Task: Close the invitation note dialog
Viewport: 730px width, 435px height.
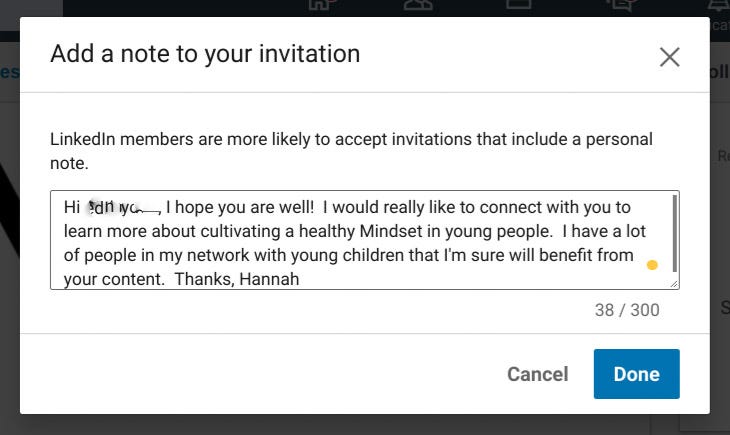Action: coord(669,57)
